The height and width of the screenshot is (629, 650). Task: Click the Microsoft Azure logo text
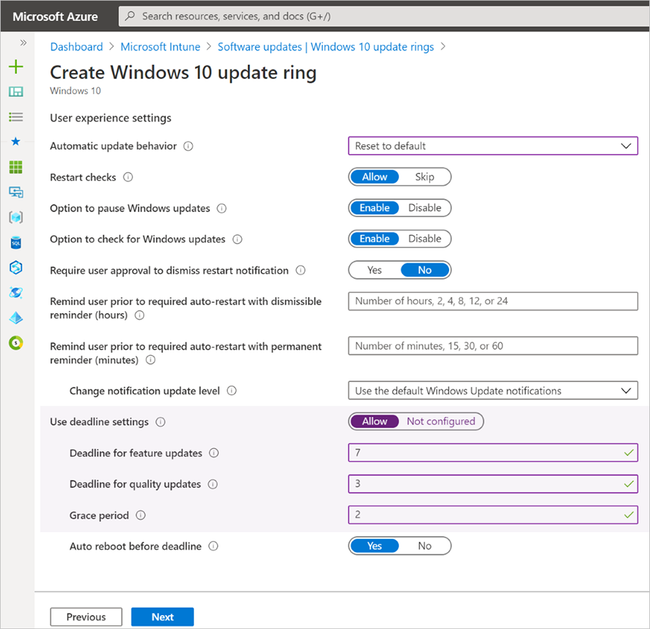tap(55, 17)
